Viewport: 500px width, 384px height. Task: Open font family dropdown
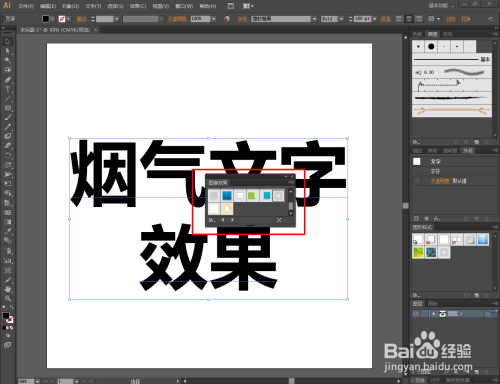[x=314, y=19]
